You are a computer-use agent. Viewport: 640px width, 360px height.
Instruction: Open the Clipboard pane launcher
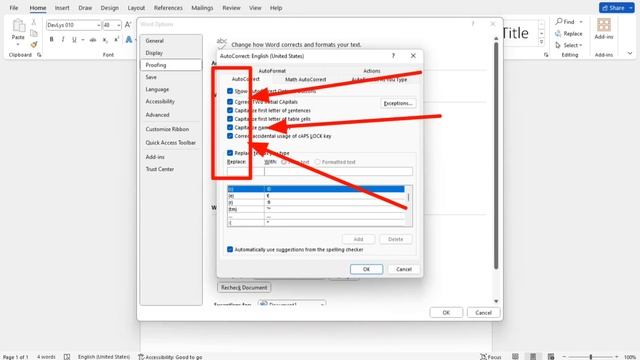point(39,55)
